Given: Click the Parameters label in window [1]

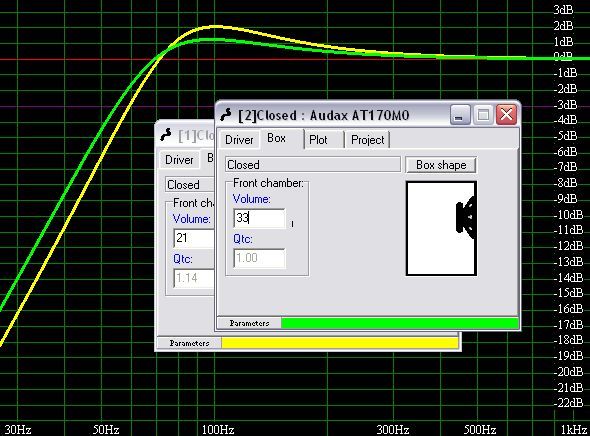Looking at the screenshot, I should (189, 343).
